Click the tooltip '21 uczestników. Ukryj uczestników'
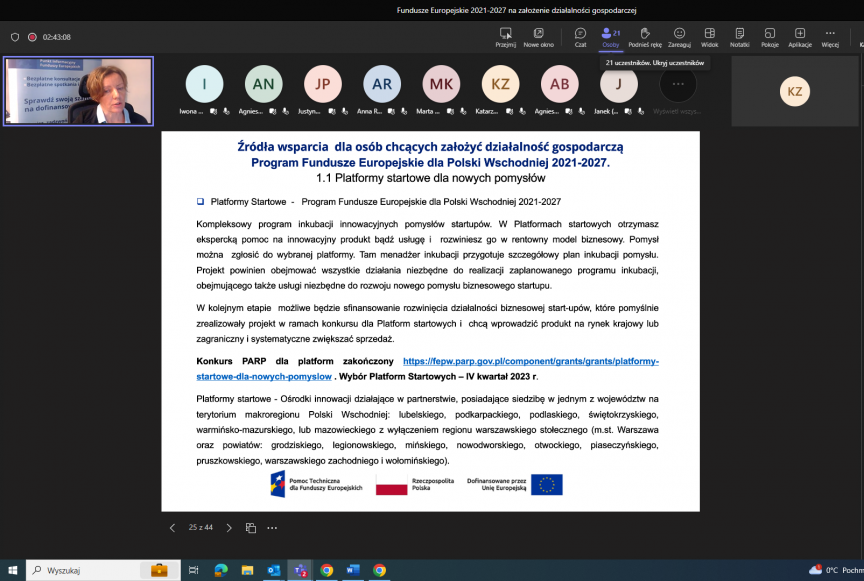Viewport: 864px width, 581px height. [x=655, y=63]
